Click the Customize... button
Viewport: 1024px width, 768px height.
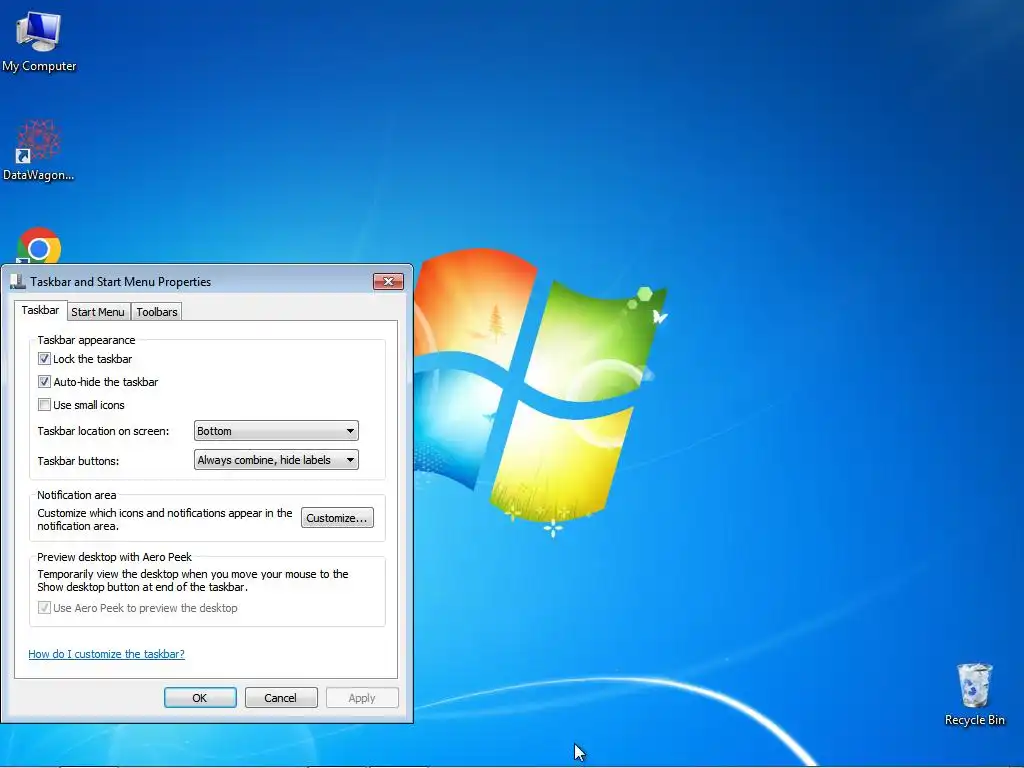tap(337, 518)
